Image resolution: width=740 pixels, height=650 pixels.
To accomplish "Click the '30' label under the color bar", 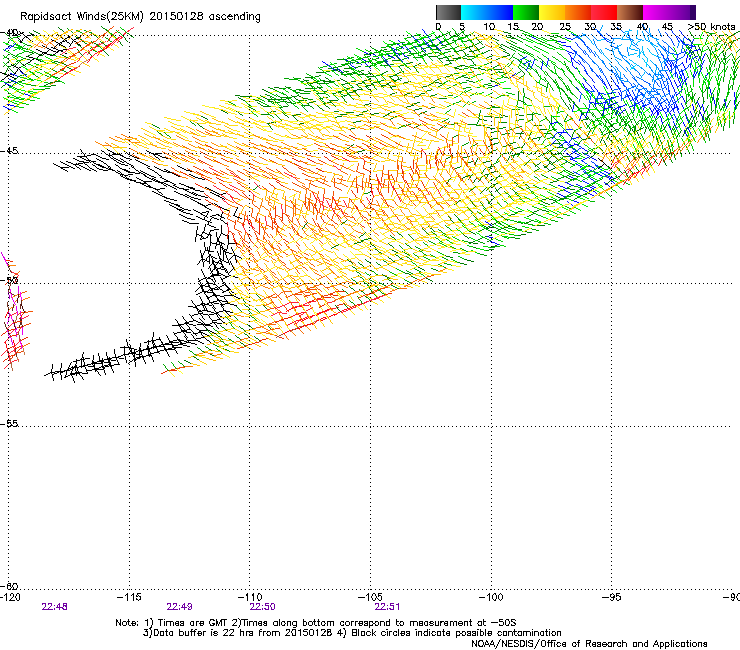I will coord(590,27).
